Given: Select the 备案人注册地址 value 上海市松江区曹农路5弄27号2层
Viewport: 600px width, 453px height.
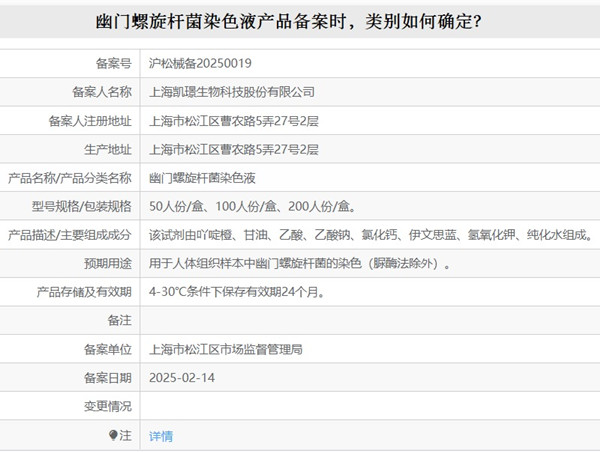Looking at the screenshot, I should pos(234,121).
